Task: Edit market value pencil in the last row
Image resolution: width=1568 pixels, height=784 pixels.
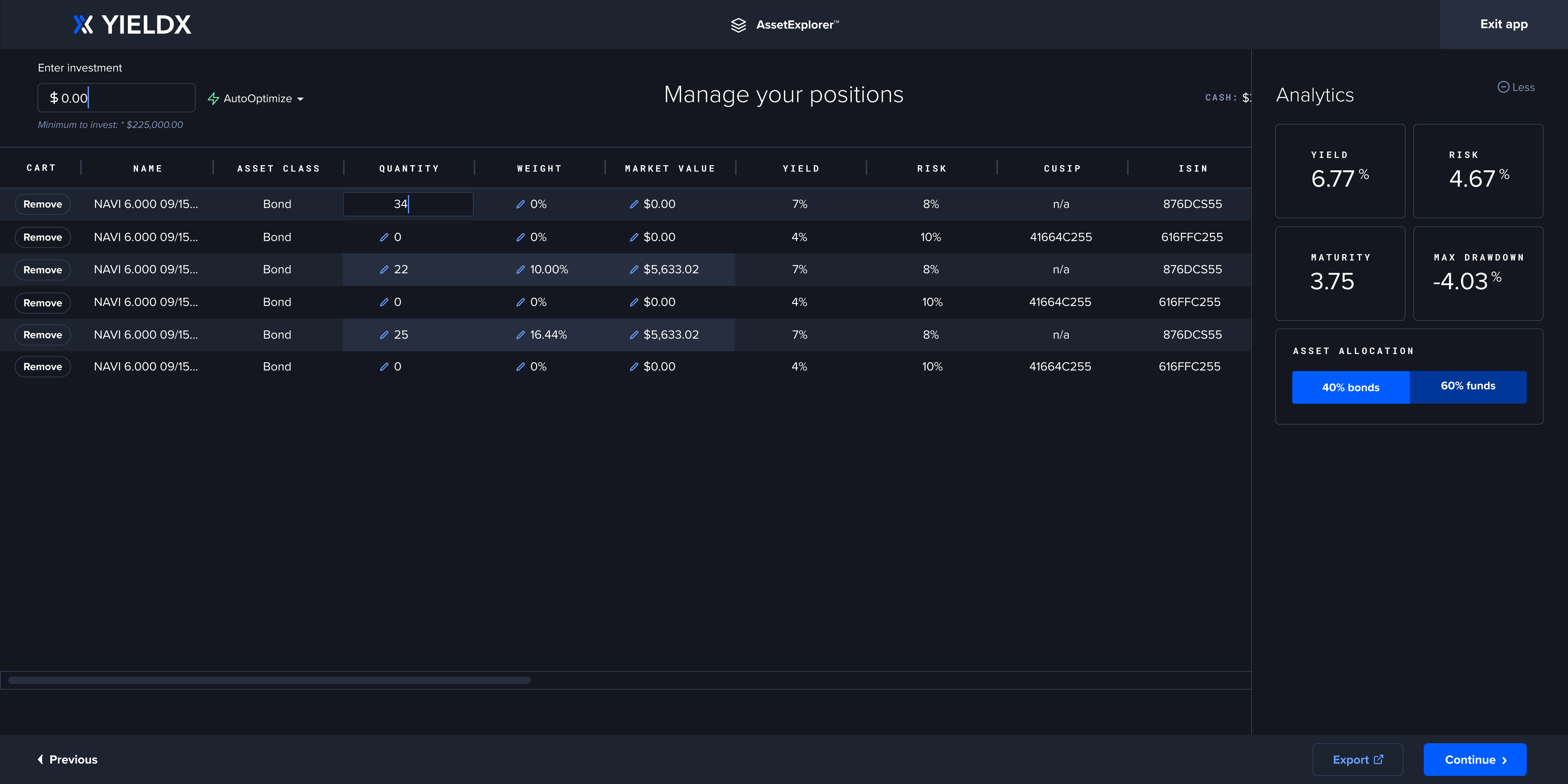Action: click(634, 367)
